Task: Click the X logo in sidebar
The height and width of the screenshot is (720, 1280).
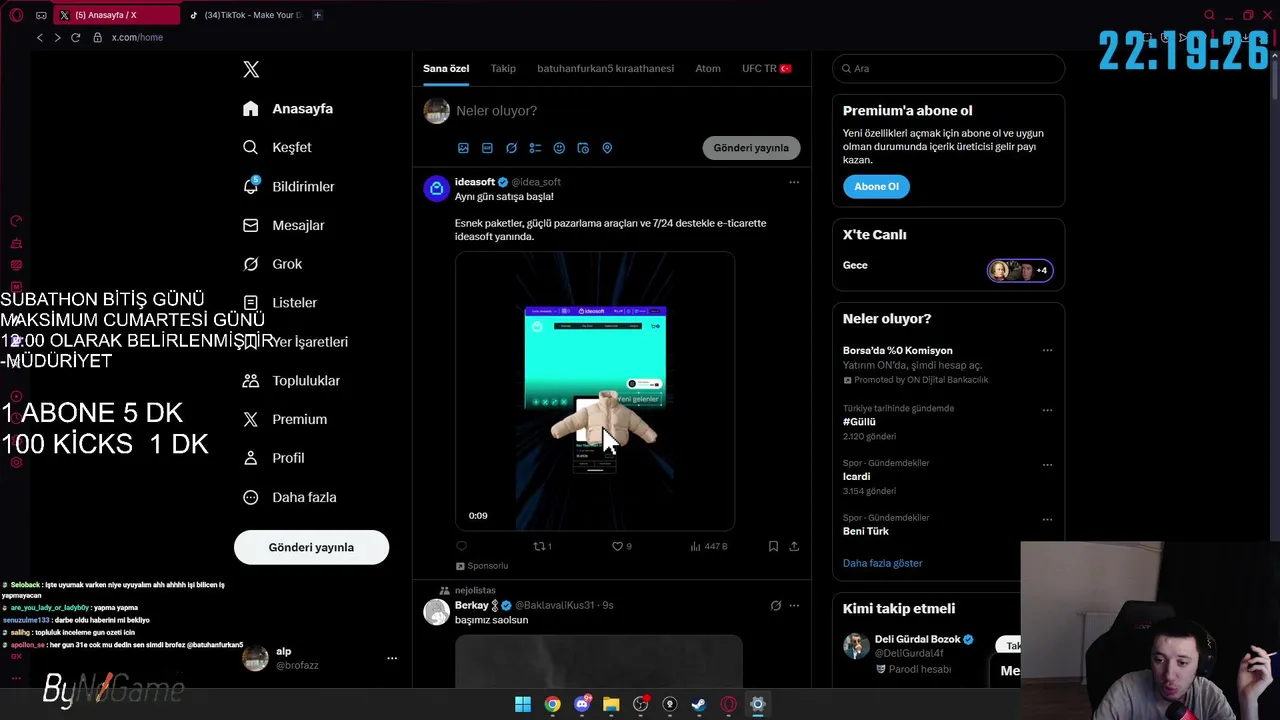Action: tap(251, 69)
